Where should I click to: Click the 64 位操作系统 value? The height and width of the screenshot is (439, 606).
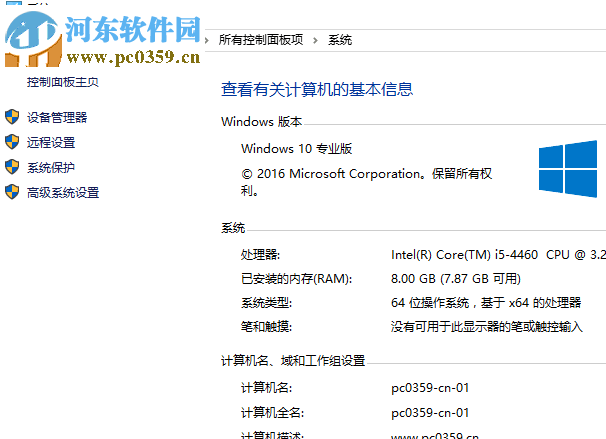[486, 303]
